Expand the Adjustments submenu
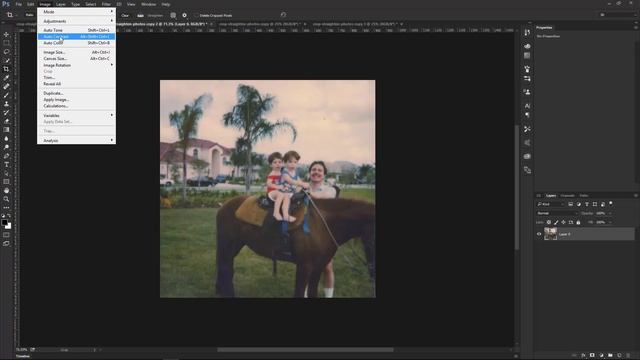This screenshot has height=360, width=640. tap(76, 21)
